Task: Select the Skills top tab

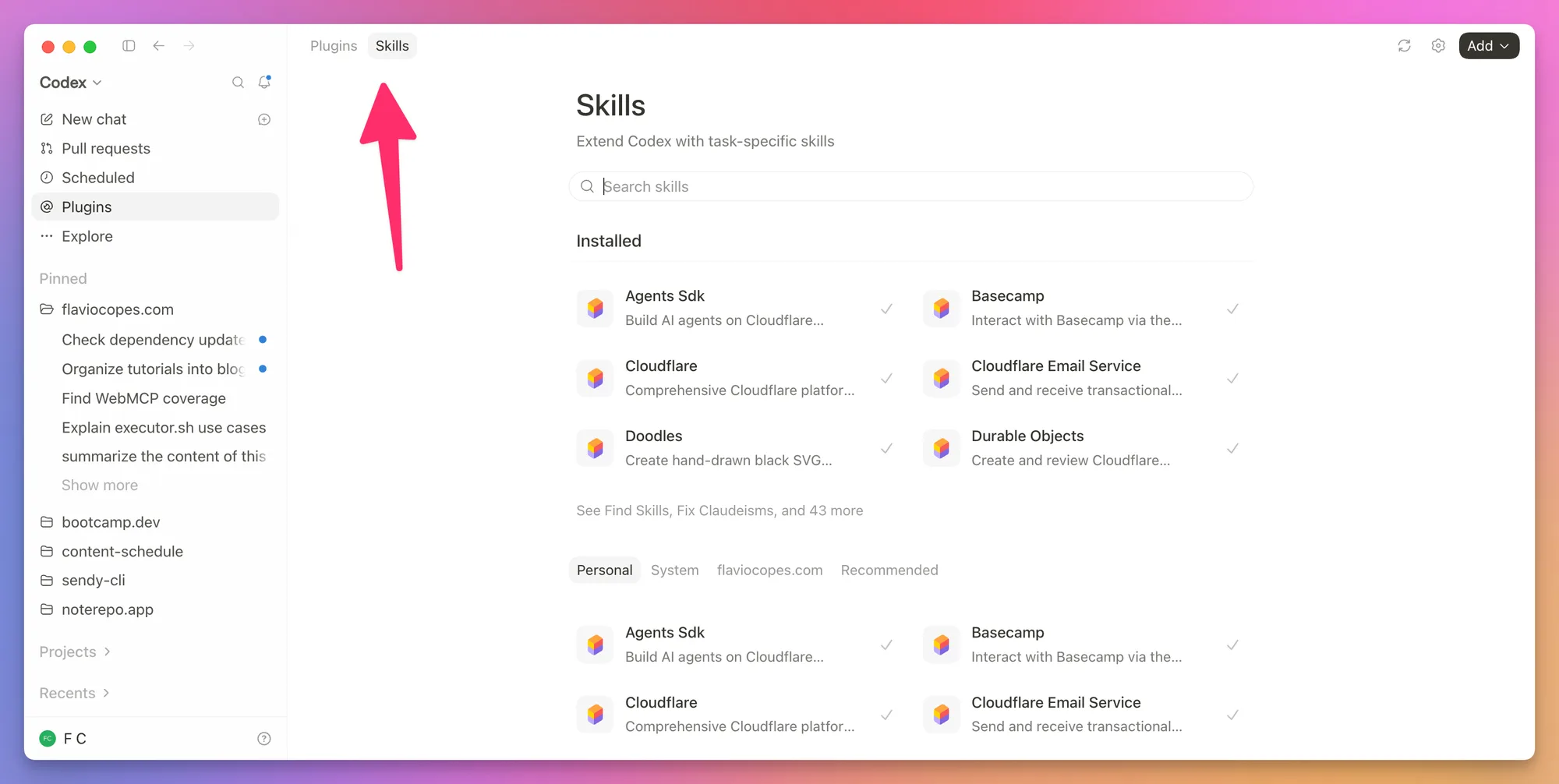Action: pyautogui.click(x=392, y=46)
